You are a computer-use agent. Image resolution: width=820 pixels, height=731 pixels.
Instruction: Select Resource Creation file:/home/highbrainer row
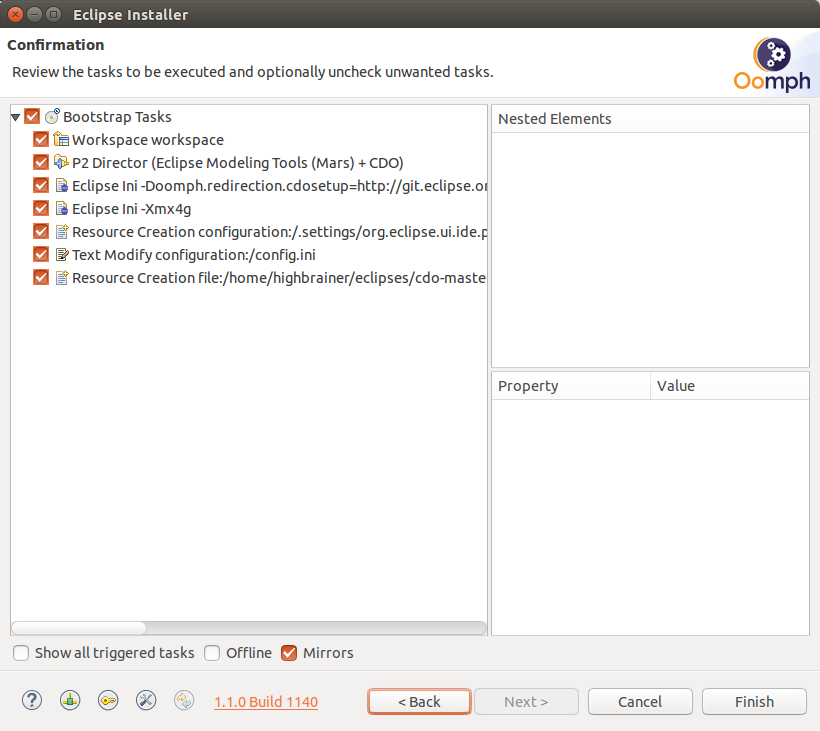point(279,278)
